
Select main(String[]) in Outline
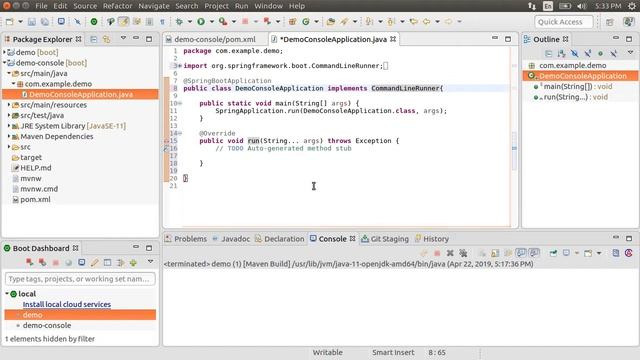[578, 87]
